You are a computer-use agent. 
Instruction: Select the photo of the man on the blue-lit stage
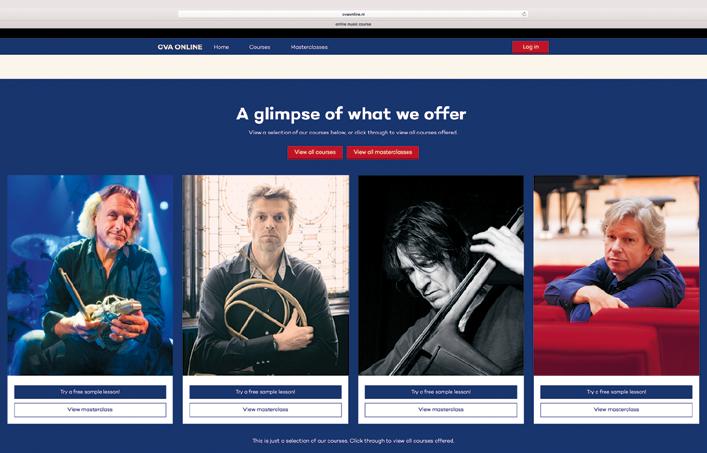click(90, 275)
